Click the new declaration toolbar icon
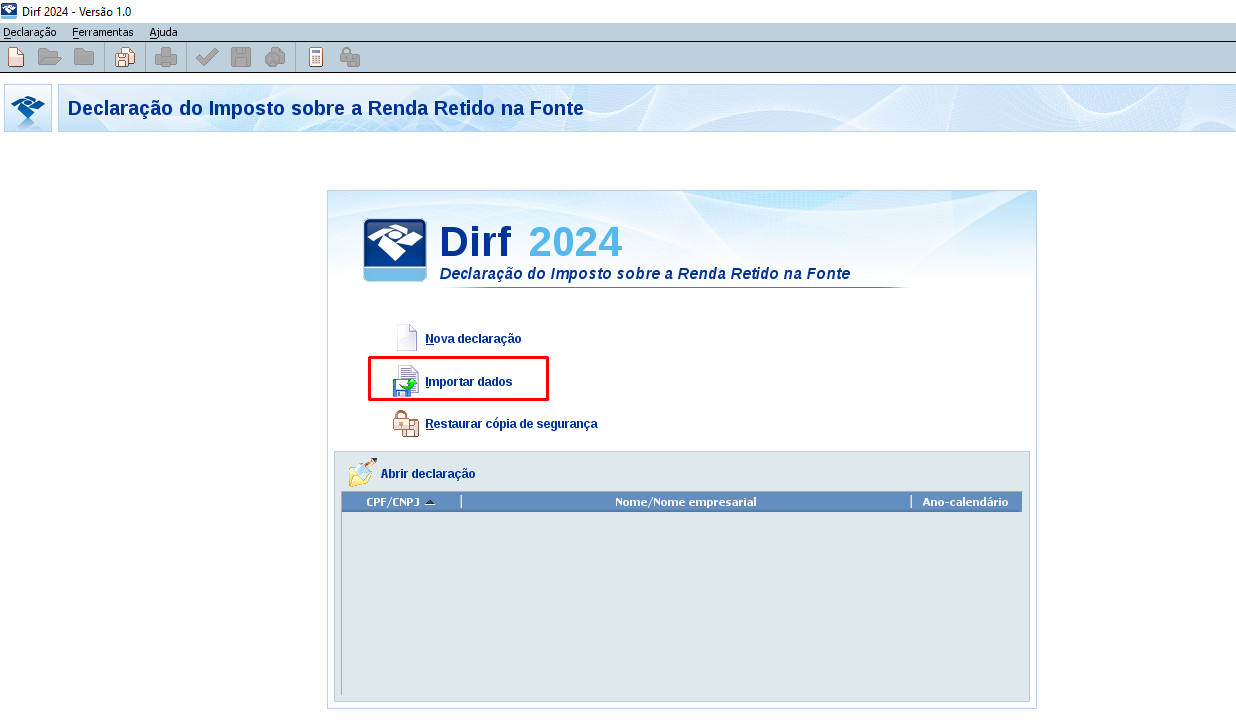This screenshot has height=722, width=1236. tap(15, 57)
